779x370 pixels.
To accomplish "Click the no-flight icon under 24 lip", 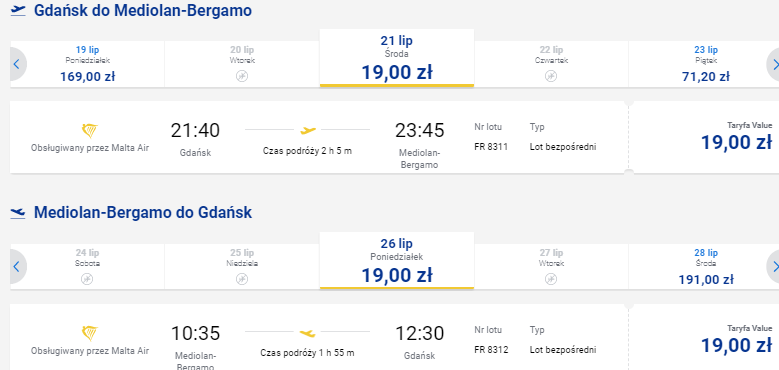I will pos(87,279).
